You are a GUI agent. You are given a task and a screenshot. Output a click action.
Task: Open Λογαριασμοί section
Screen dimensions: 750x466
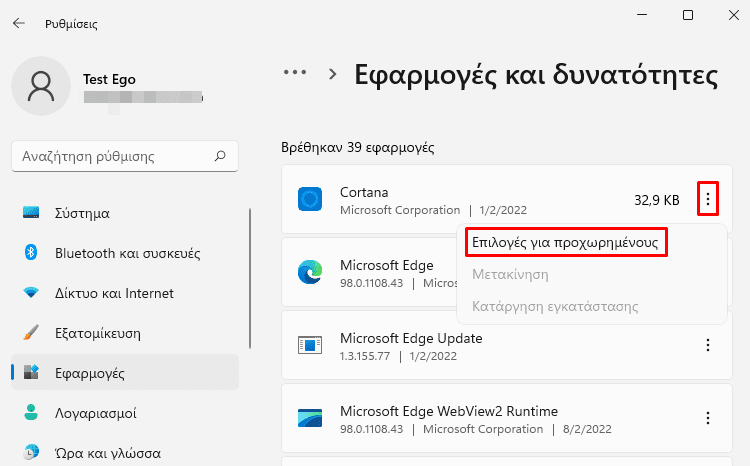click(x=125, y=412)
